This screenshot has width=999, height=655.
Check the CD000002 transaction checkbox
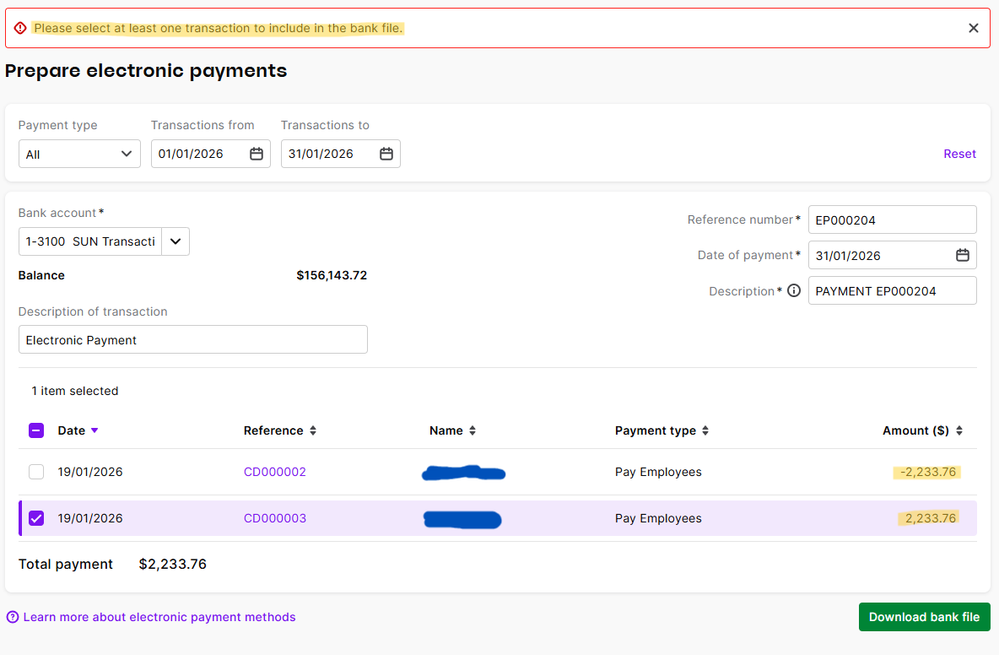click(x=36, y=472)
